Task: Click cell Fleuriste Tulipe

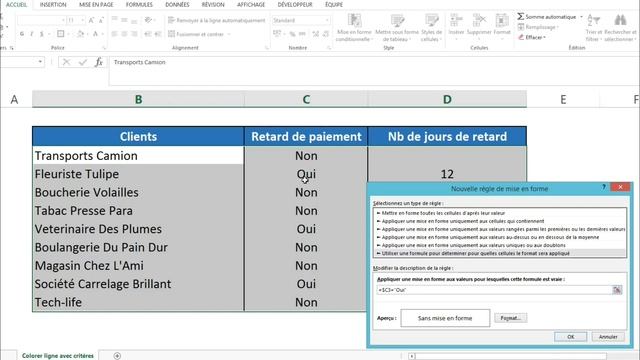Action: pyautogui.click(x=138, y=174)
